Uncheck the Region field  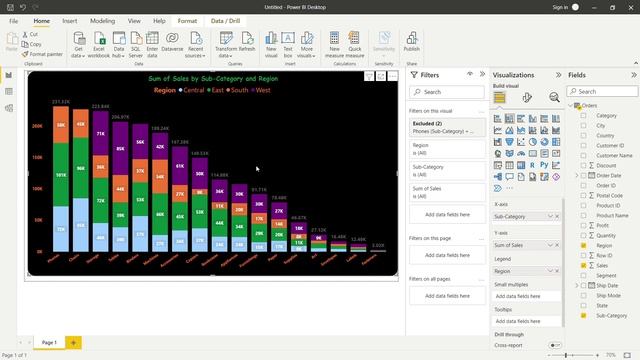point(584,245)
